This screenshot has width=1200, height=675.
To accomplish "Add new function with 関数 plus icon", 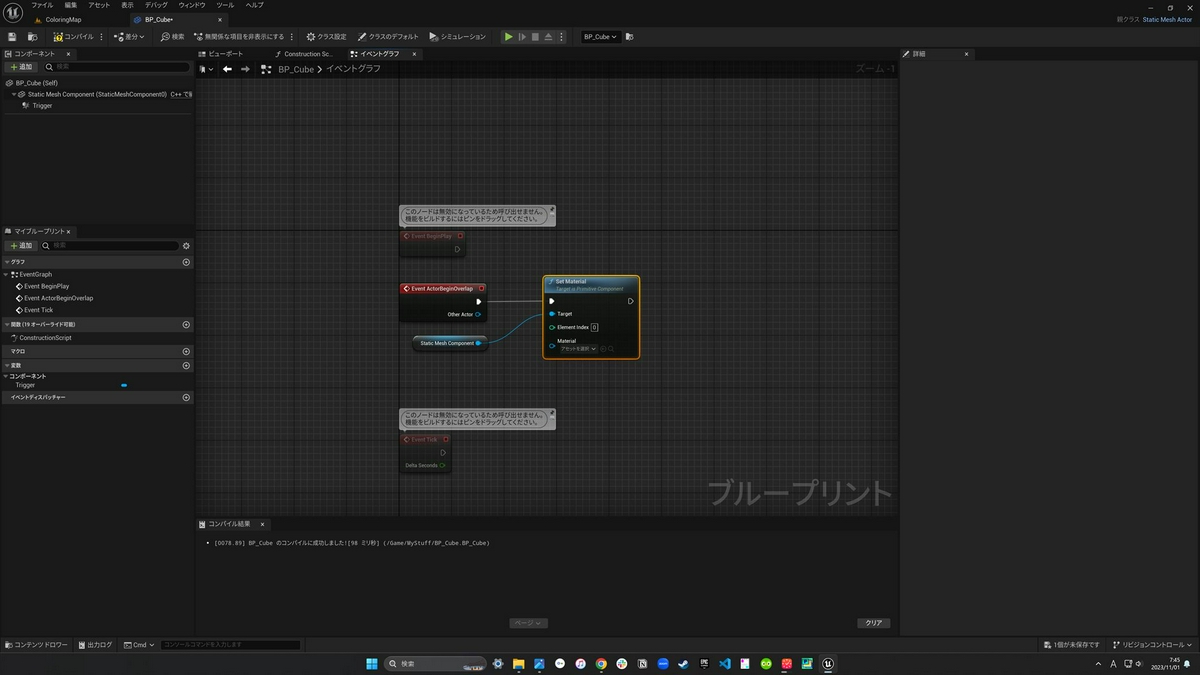I will tap(186, 324).
